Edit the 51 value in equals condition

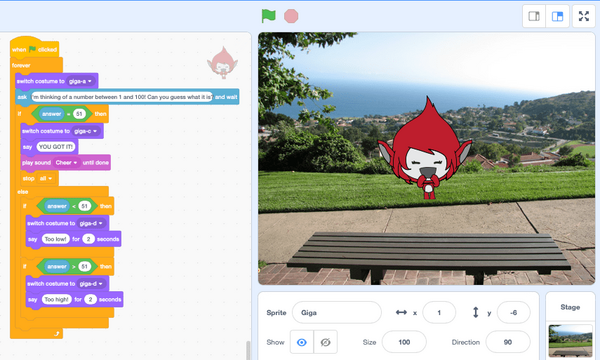79,114
